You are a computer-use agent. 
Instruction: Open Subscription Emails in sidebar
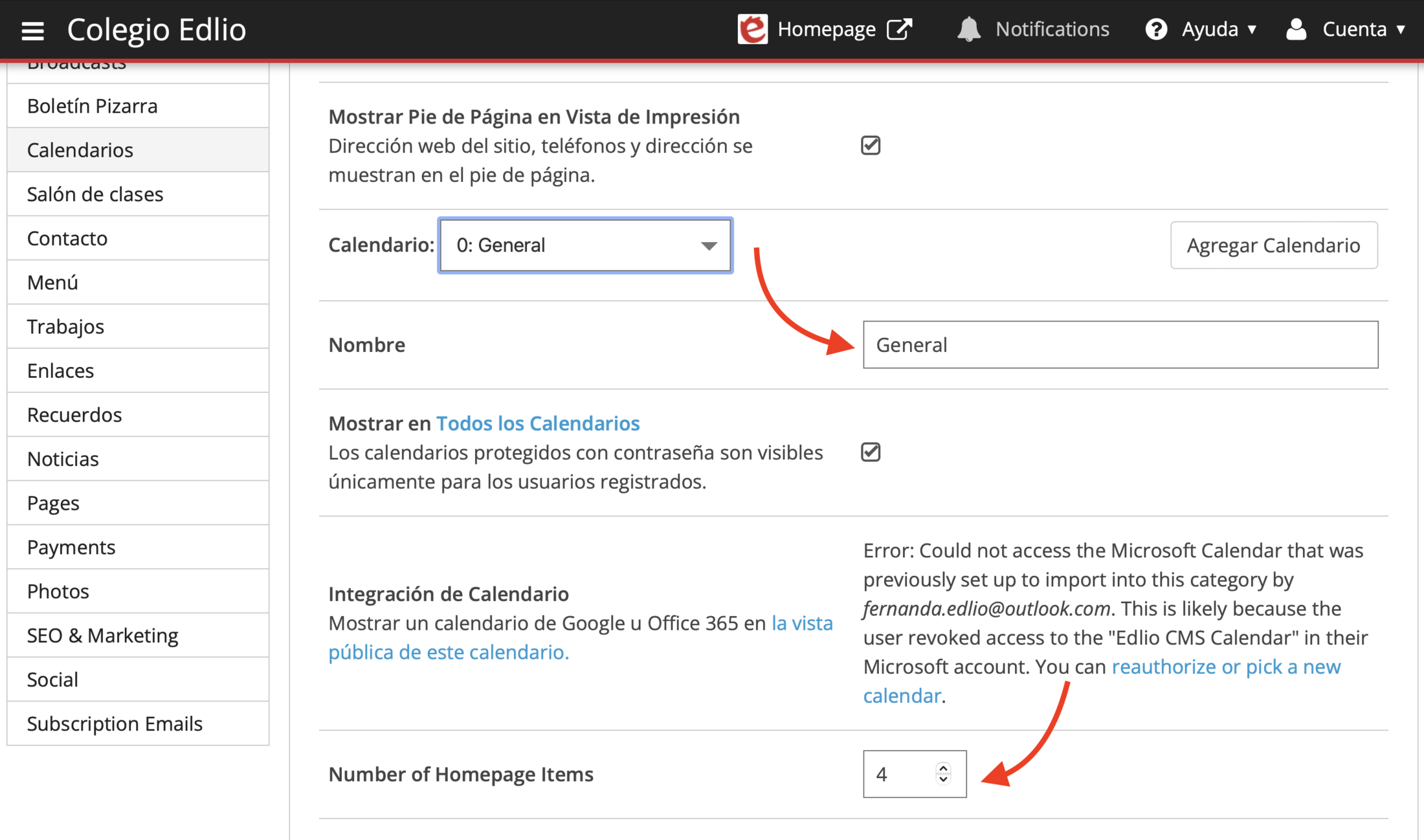[x=115, y=724]
